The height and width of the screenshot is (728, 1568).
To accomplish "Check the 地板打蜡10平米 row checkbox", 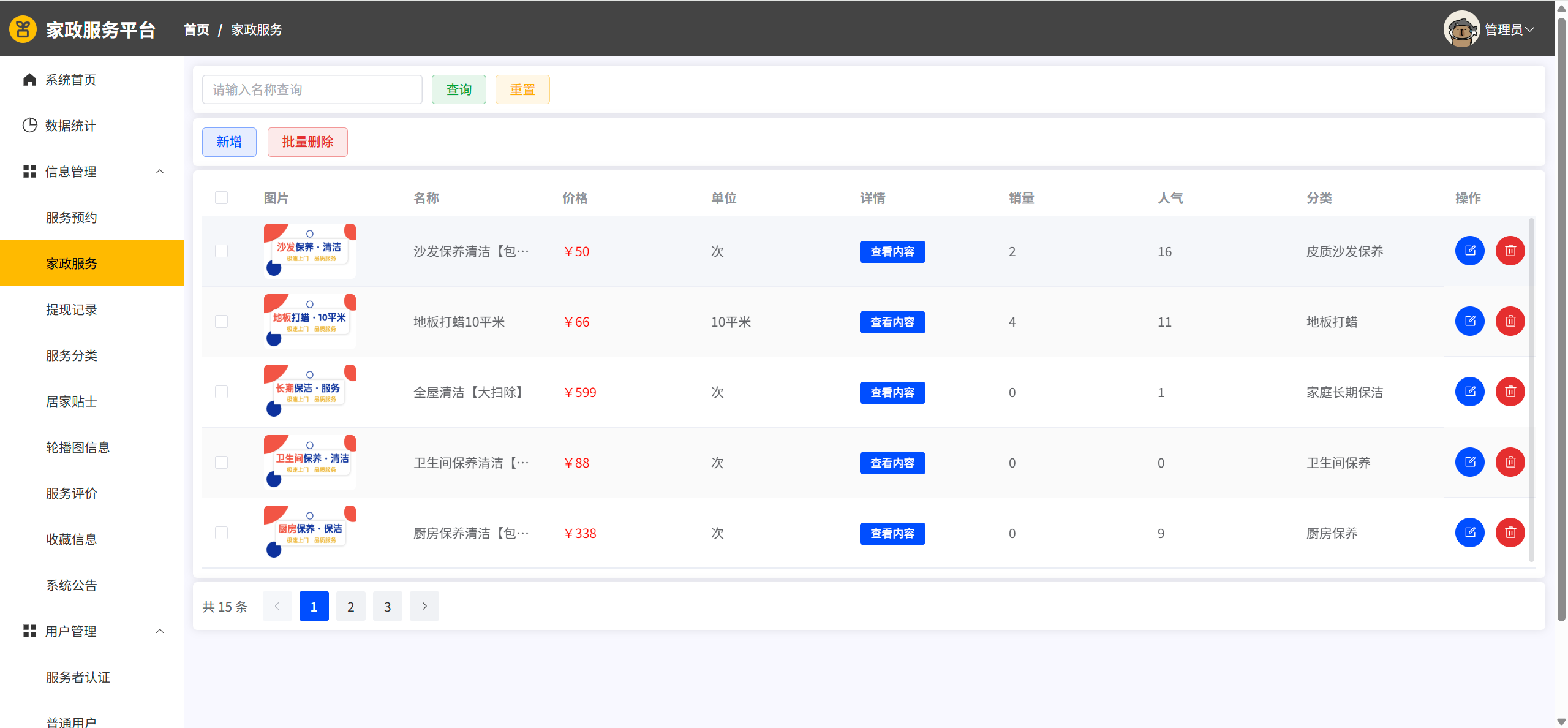I will (x=221, y=322).
